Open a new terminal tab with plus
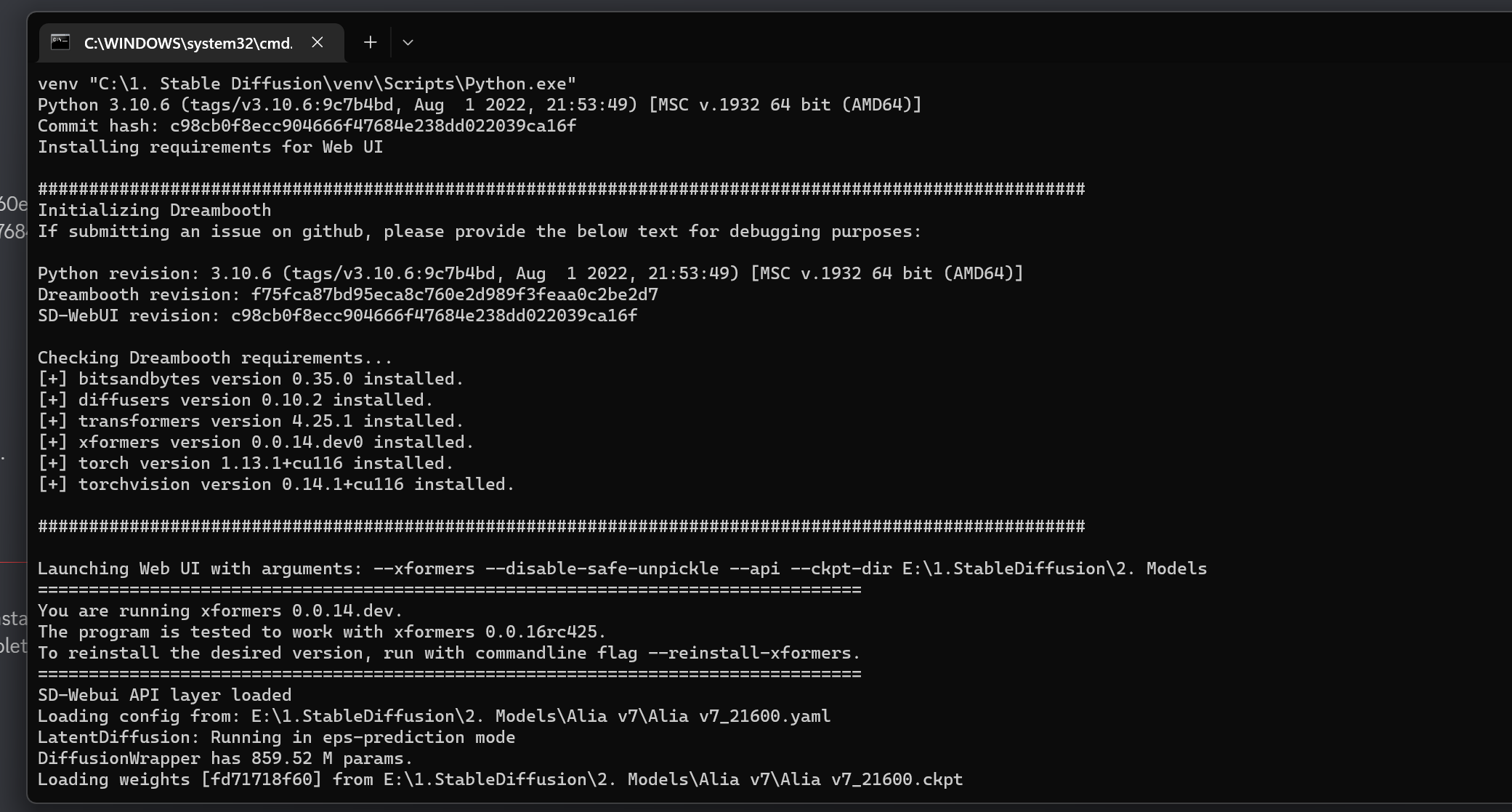 click(371, 42)
